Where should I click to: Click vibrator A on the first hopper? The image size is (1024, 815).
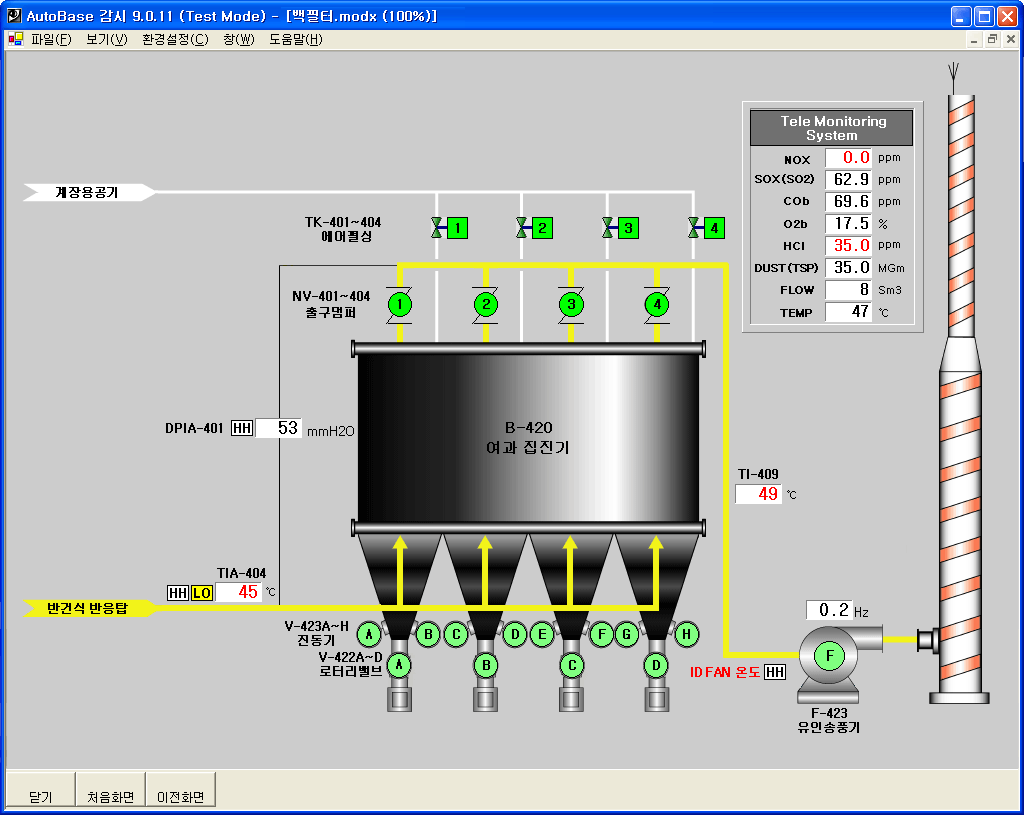click(x=369, y=634)
